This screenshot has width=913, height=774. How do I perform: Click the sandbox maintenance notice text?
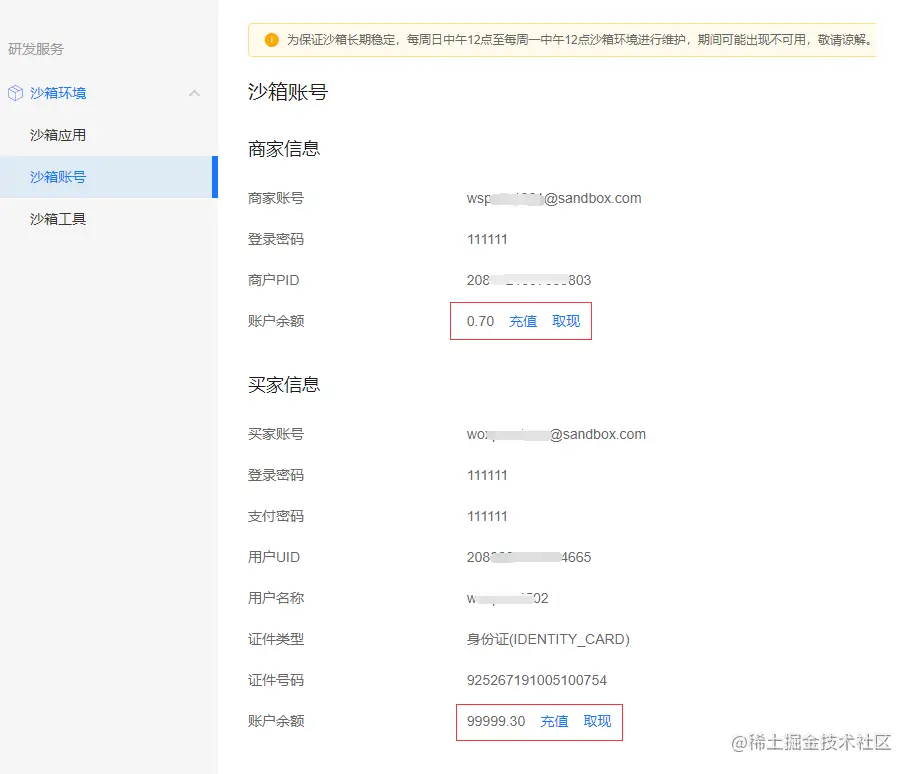click(580, 40)
